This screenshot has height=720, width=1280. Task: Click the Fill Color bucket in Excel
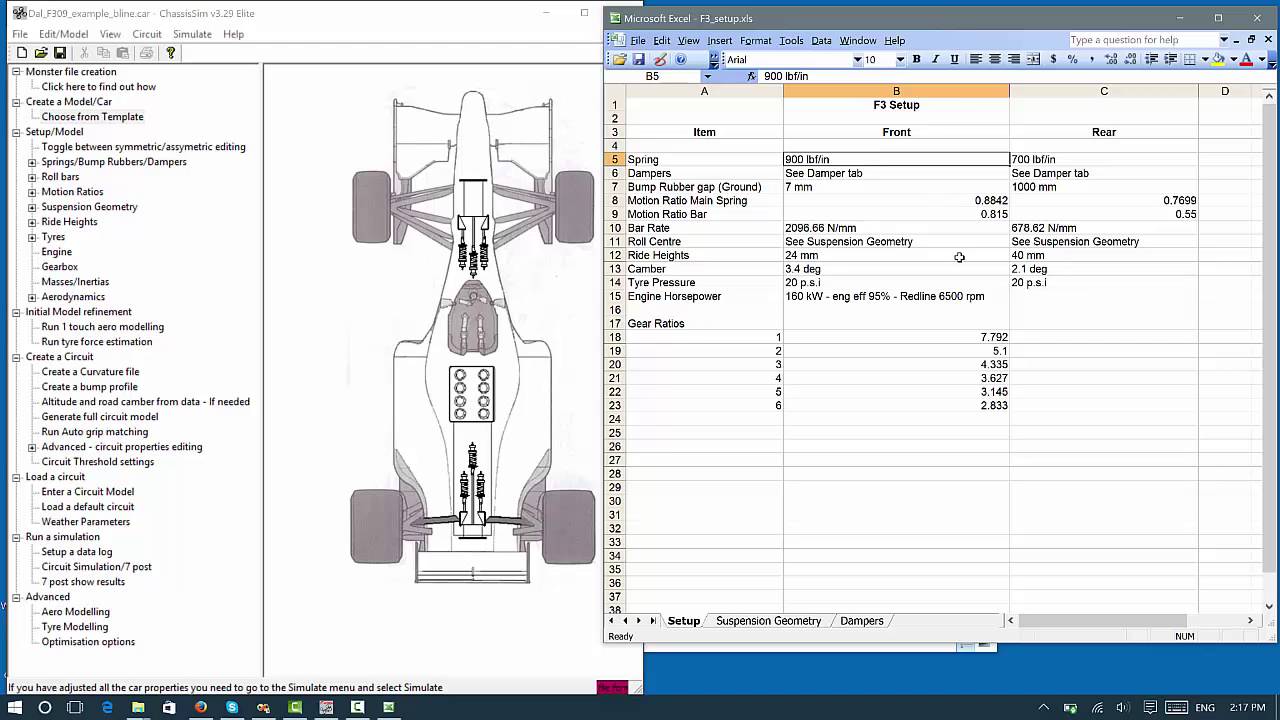point(1219,60)
